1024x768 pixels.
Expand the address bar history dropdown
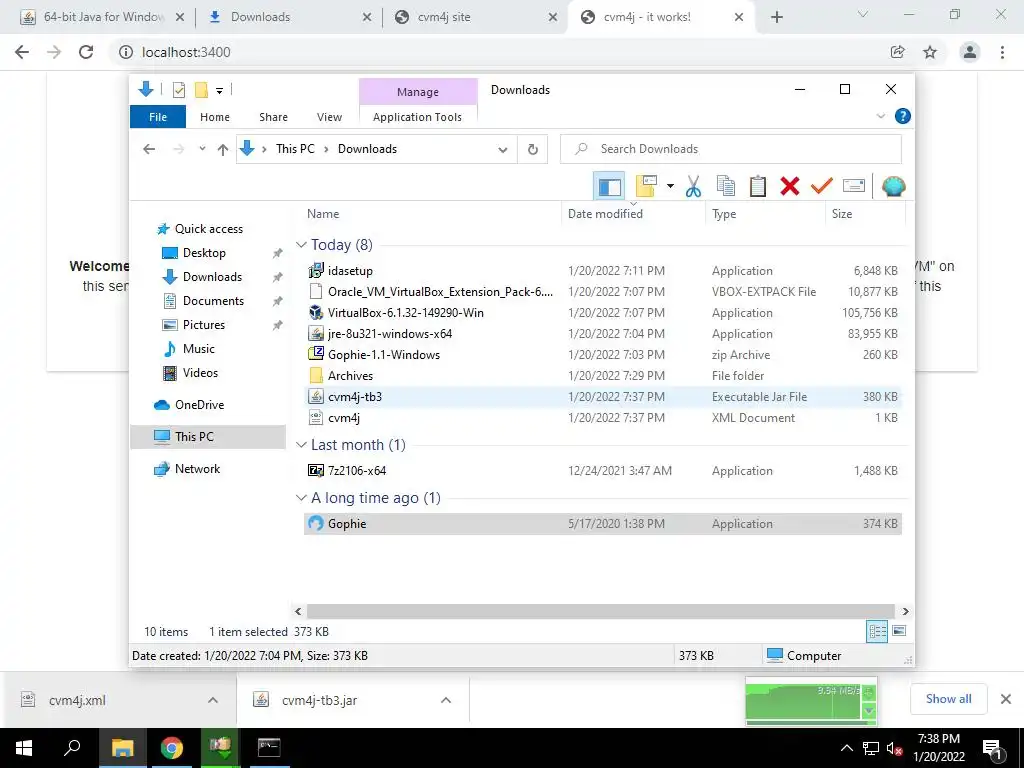click(502, 150)
